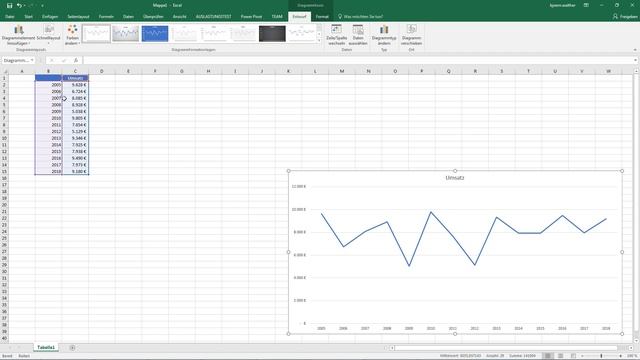Expand the chart styles gallery more arrow
Viewport: 640px width, 360px height.
319,40
